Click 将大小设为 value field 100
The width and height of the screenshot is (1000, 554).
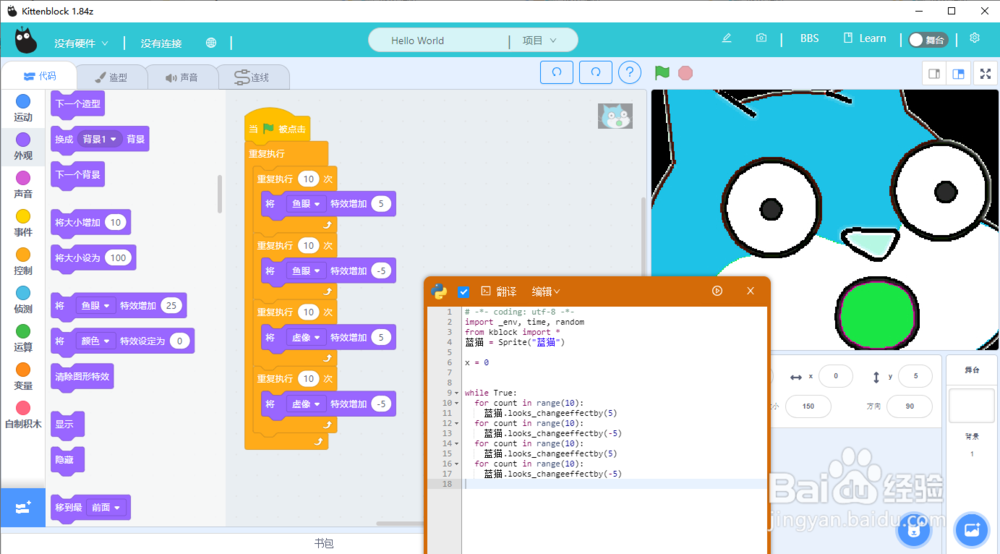tap(118, 258)
